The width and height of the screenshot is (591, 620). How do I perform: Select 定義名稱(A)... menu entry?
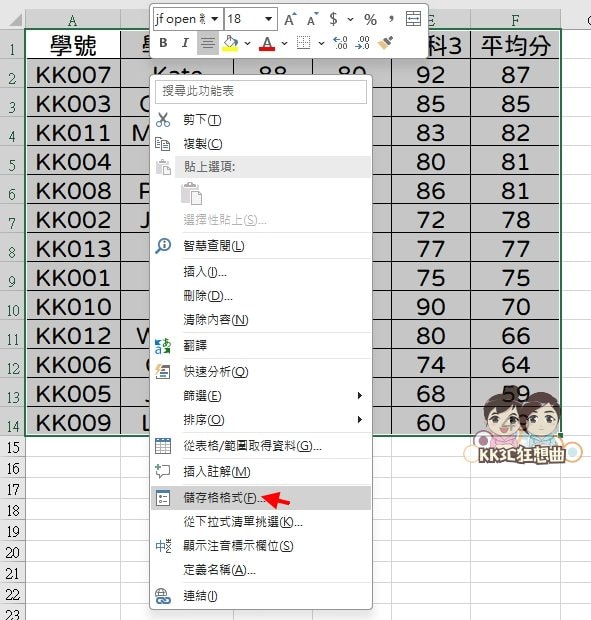tap(261, 570)
